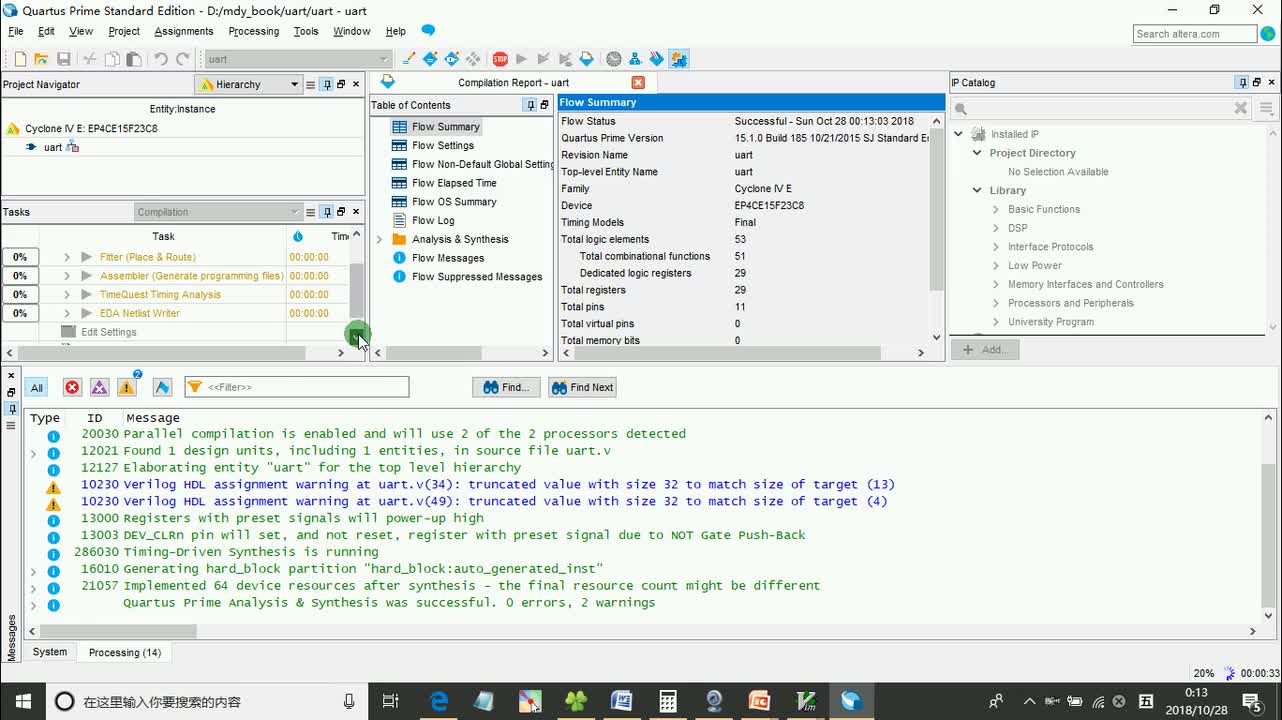Click the Find... button

(506, 387)
